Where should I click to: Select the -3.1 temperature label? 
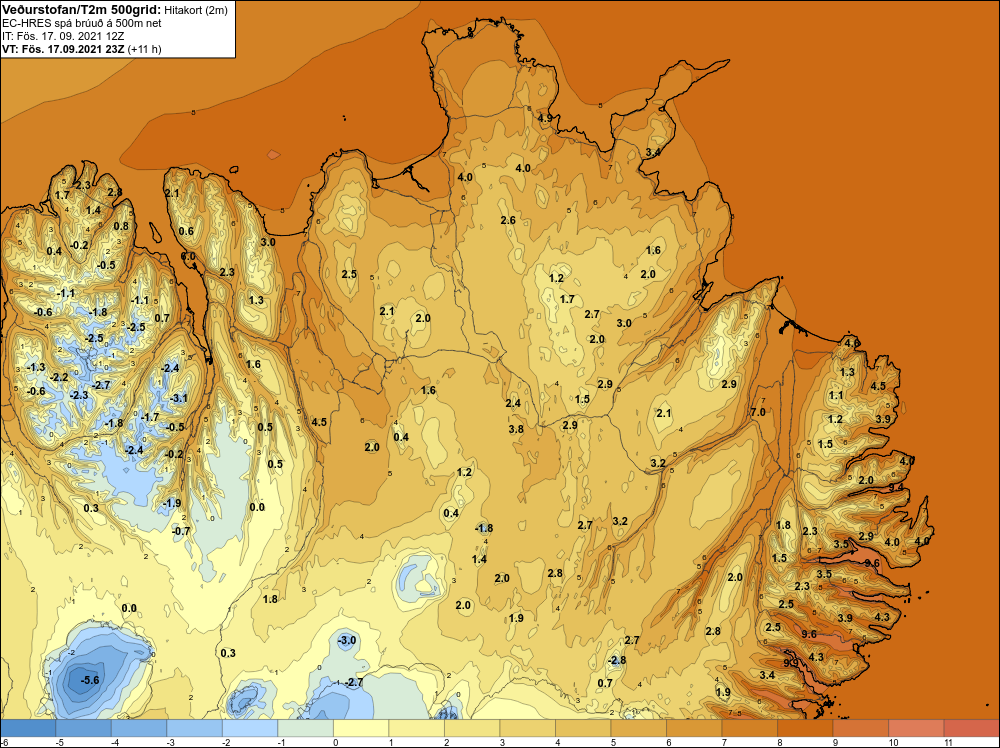[x=179, y=399]
